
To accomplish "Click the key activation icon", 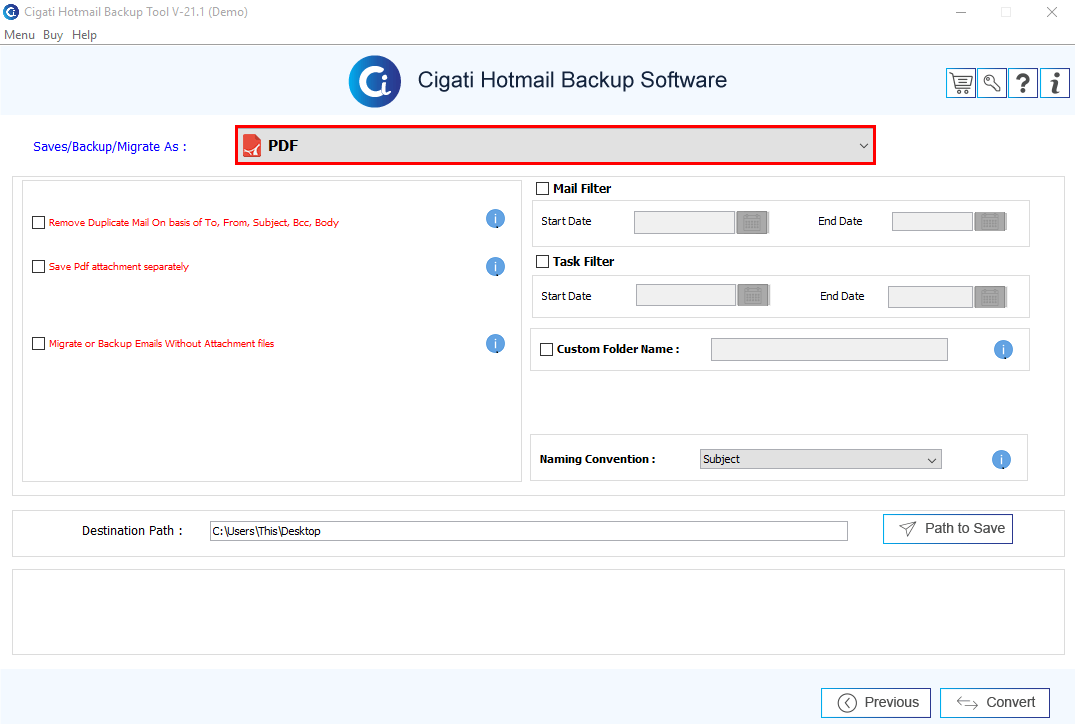I will (992, 84).
